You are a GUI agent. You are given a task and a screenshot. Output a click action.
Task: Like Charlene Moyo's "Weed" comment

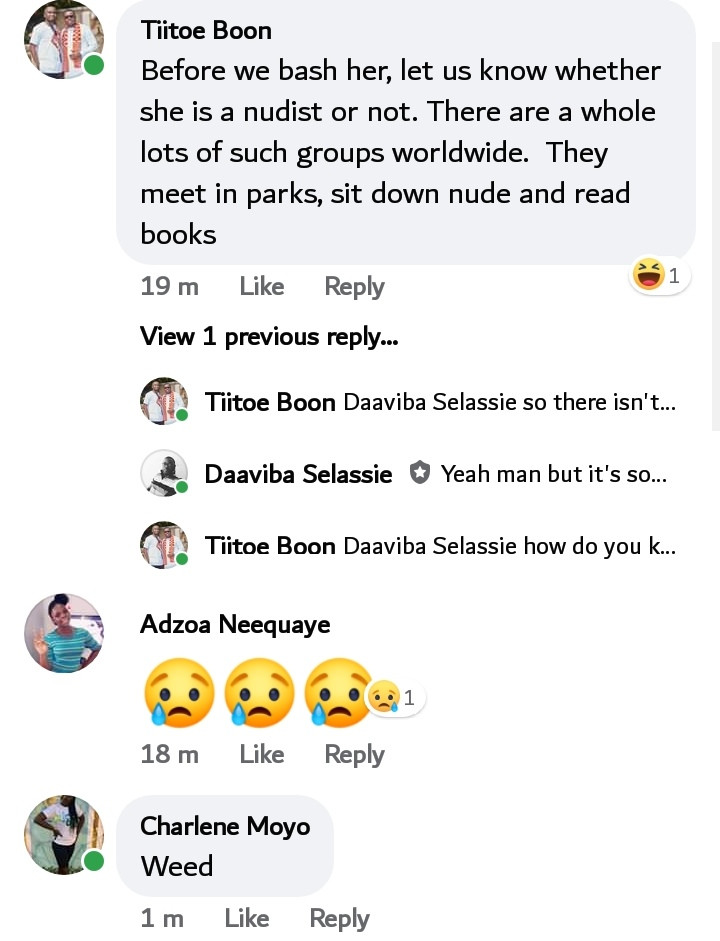pos(247,918)
